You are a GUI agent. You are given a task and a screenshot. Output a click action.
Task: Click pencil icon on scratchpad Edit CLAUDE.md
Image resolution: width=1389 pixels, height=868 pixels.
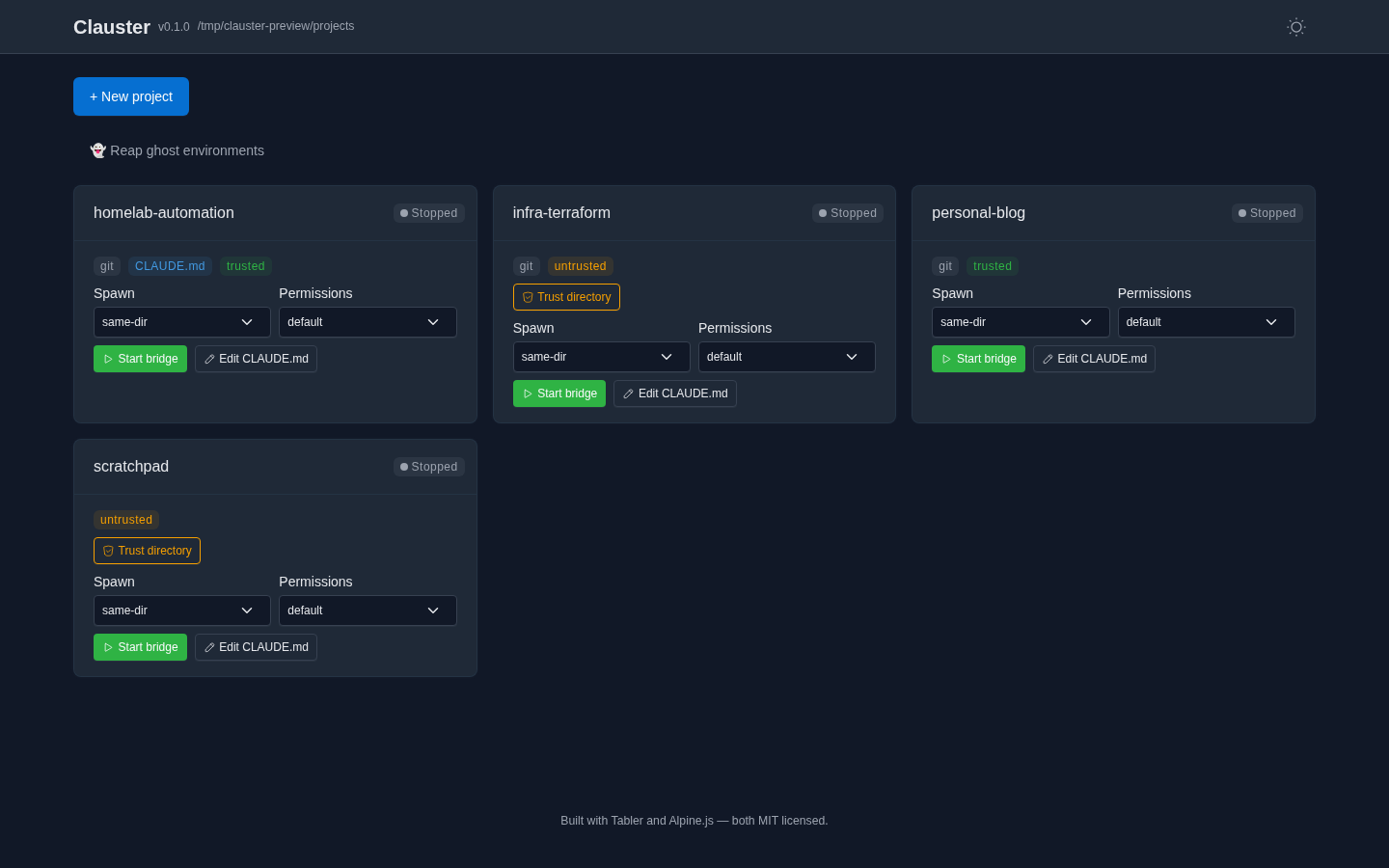click(209, 647)
